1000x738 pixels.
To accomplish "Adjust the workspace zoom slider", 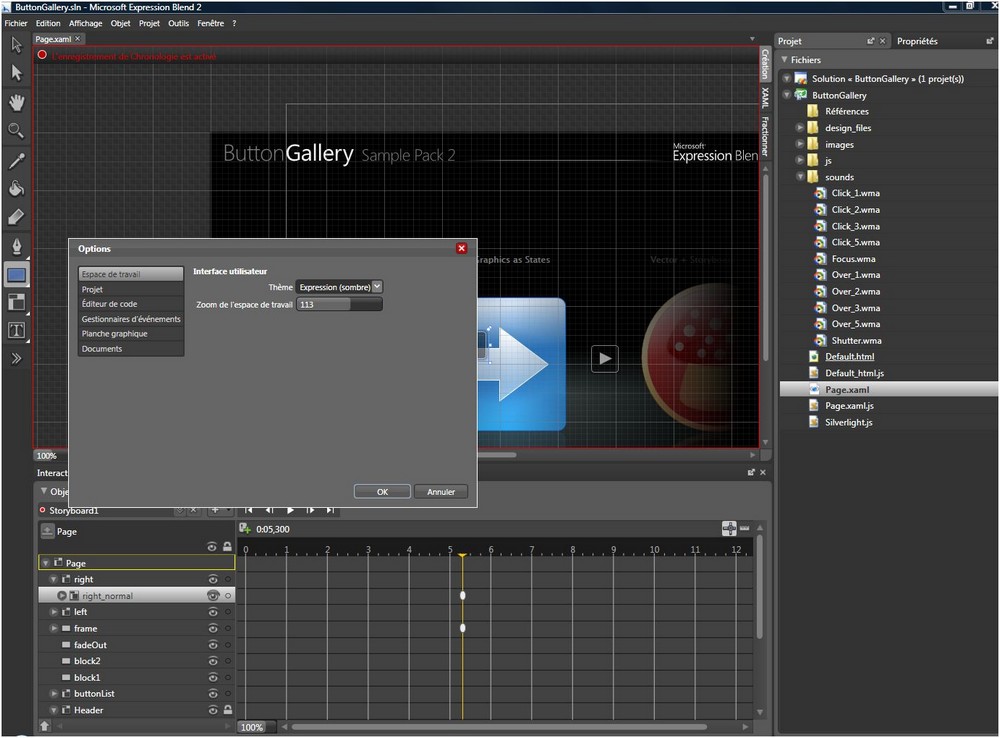I will point(339,304).
